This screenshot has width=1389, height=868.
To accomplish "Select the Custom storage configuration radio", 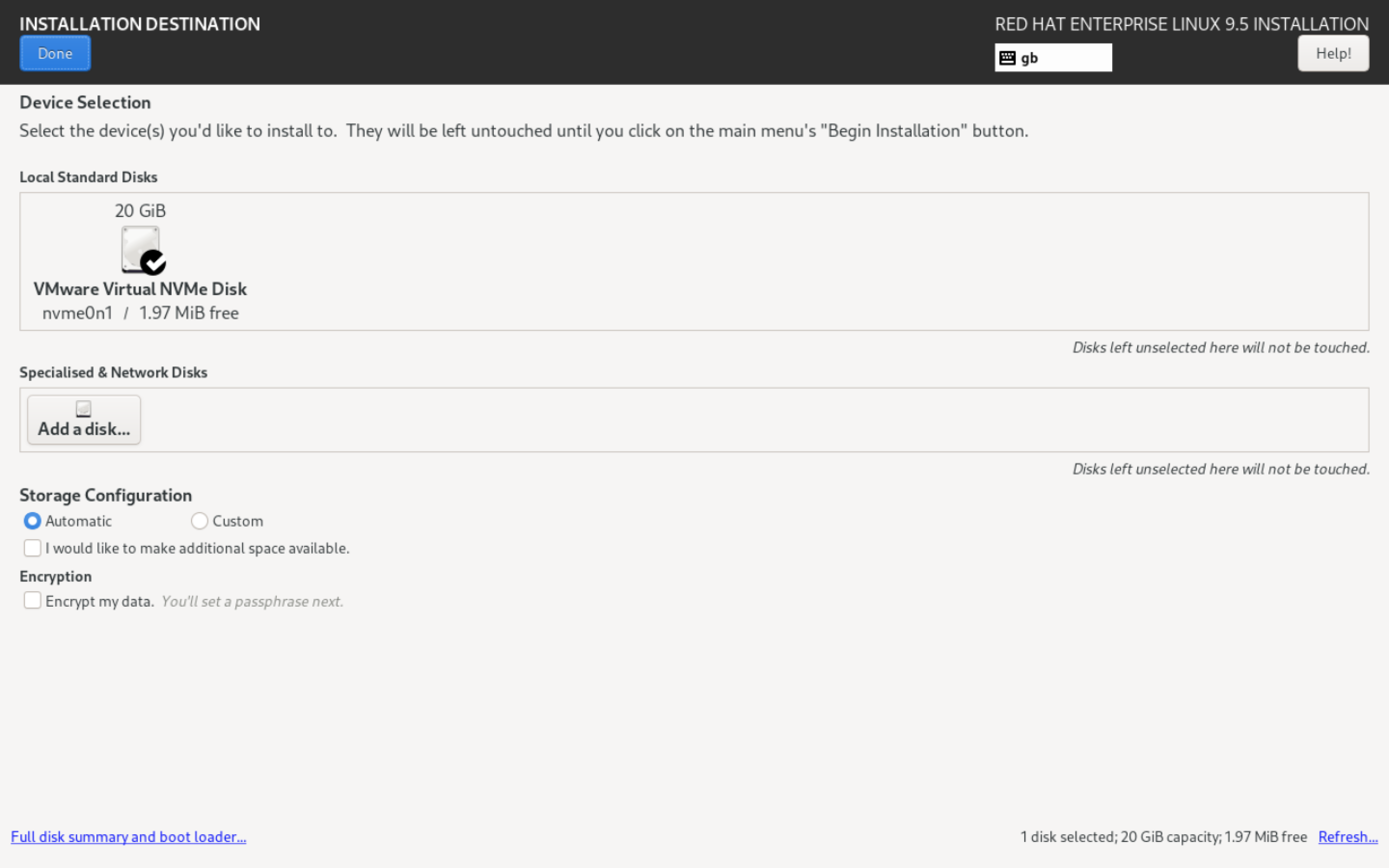I will click(x=199, y=521).
